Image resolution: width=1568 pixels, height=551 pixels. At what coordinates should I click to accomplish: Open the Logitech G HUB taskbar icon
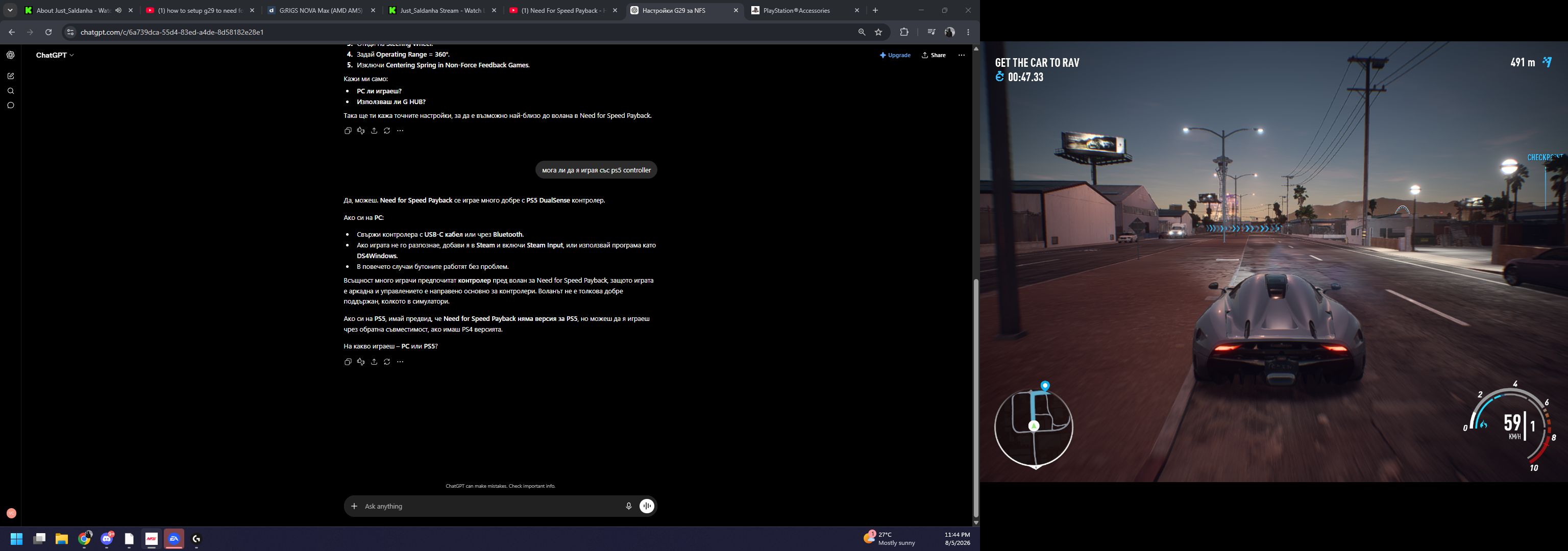tap(196, 539)
